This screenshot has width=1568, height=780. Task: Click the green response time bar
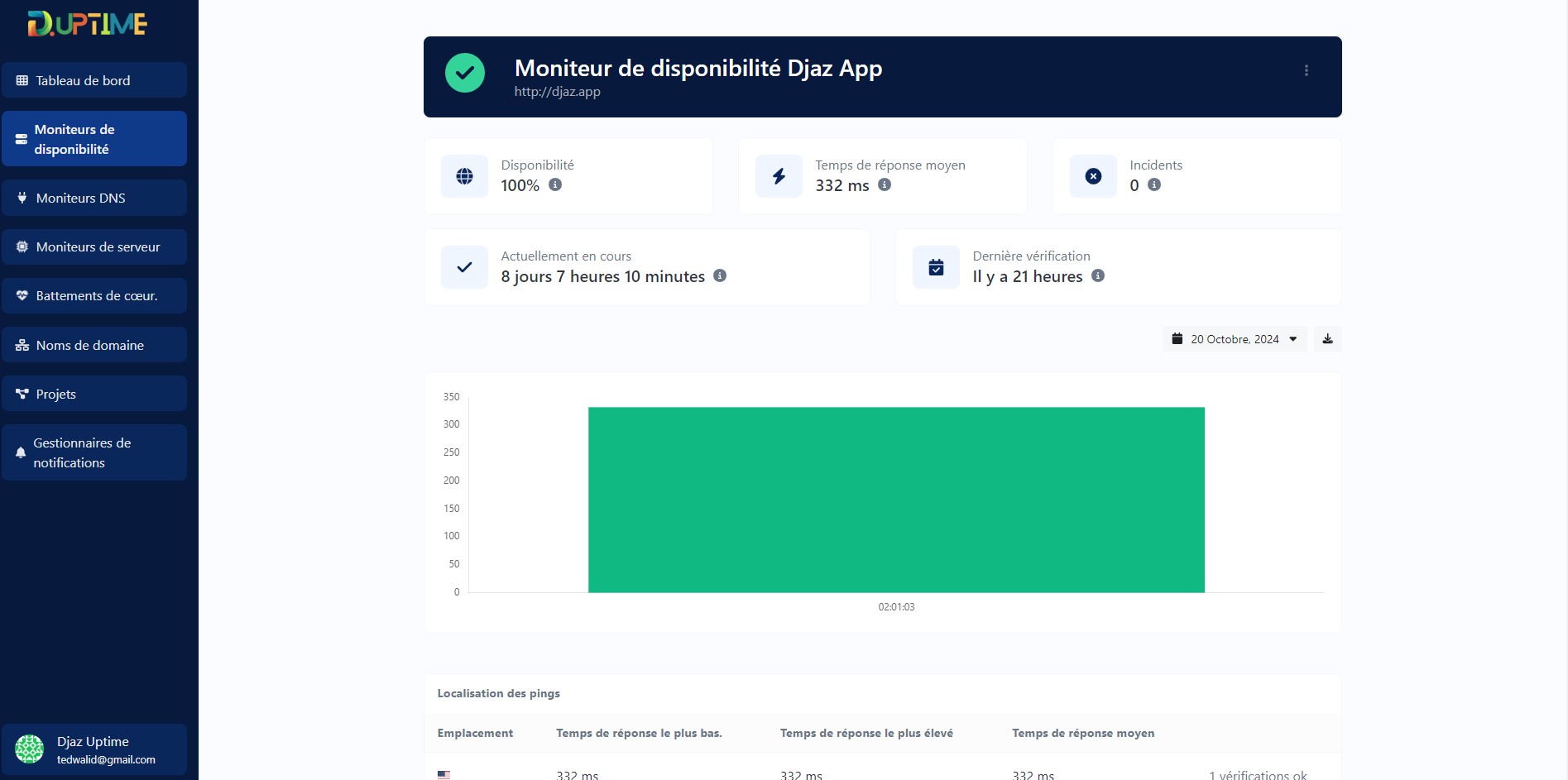pyautogui.click(x=896, y=500)
